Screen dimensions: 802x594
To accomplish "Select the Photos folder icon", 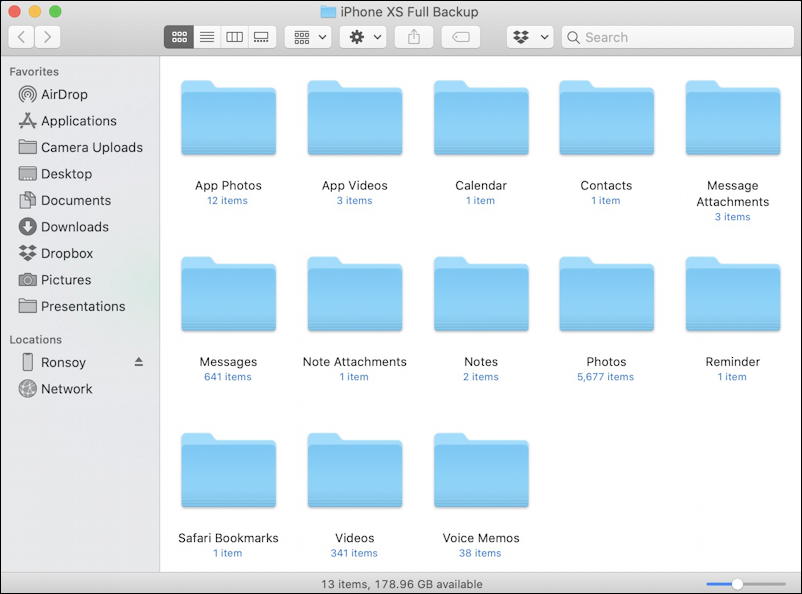I will pos(607,294).
